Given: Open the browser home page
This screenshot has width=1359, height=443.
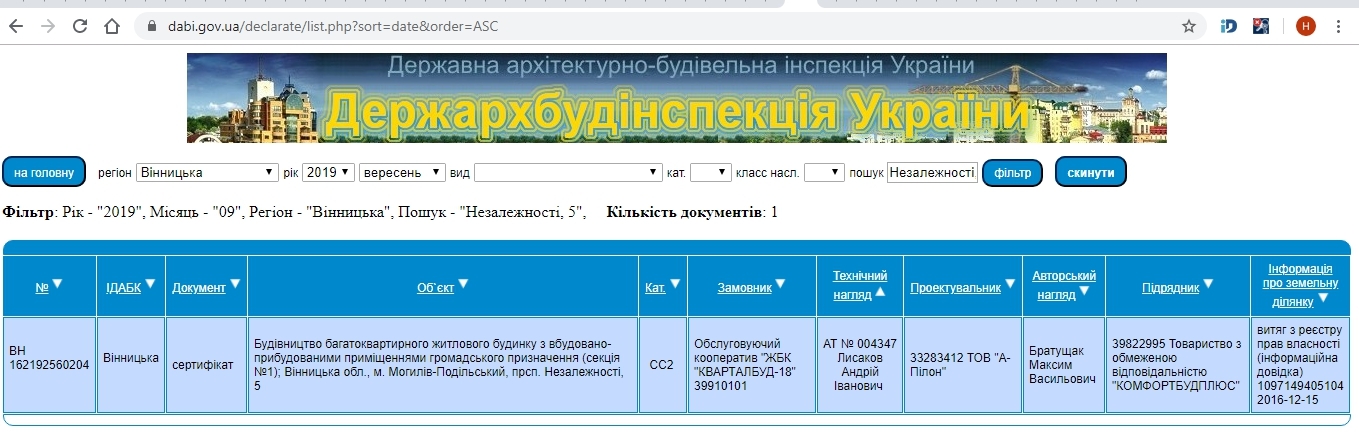Looking at the screenshot, I should pos(112,27).
